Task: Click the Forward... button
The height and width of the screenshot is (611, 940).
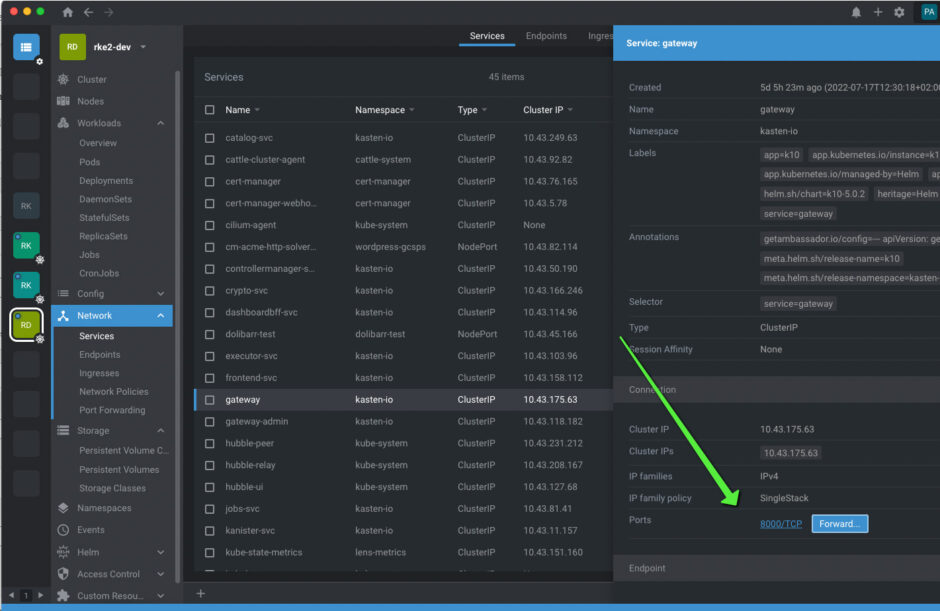Action: click(x=839, y=524)
